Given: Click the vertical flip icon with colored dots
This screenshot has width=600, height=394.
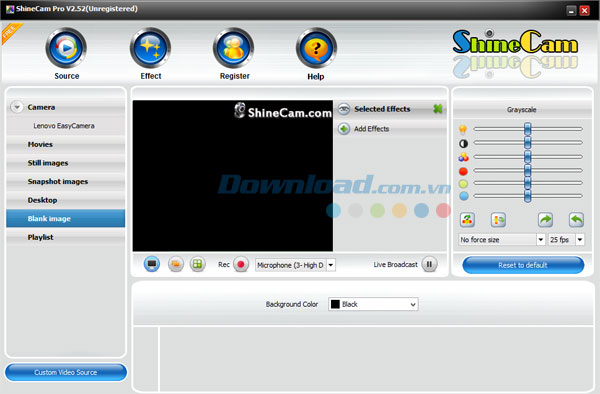Looking at the screenshot, I should point(467,220).
